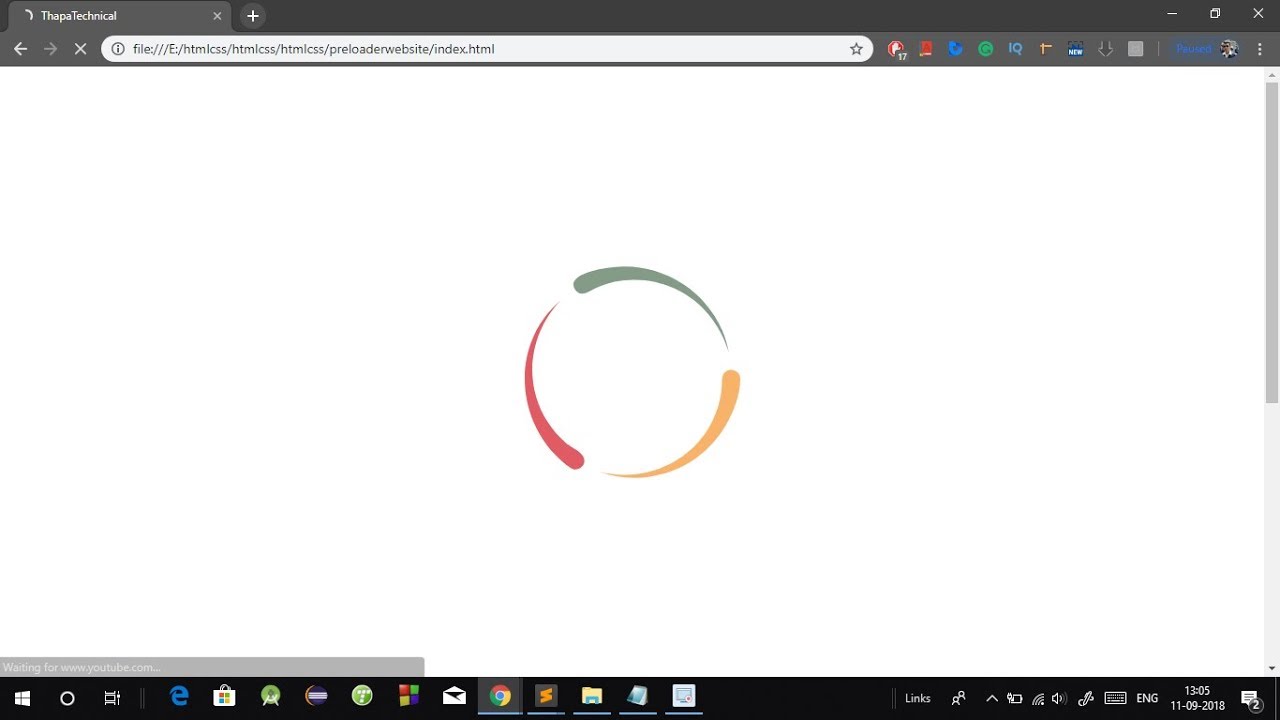Open the notepad-like app on the taskbar
The height and width of the screenshot is (720, 1280).
[x=638, y=696]
